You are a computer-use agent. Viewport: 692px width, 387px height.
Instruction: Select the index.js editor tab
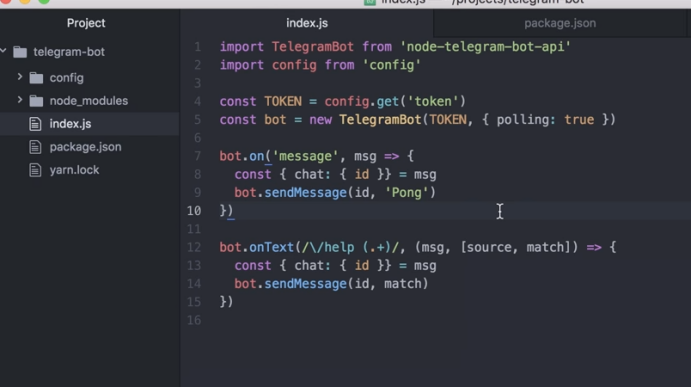pyautogui.click(x=307, y=23)
